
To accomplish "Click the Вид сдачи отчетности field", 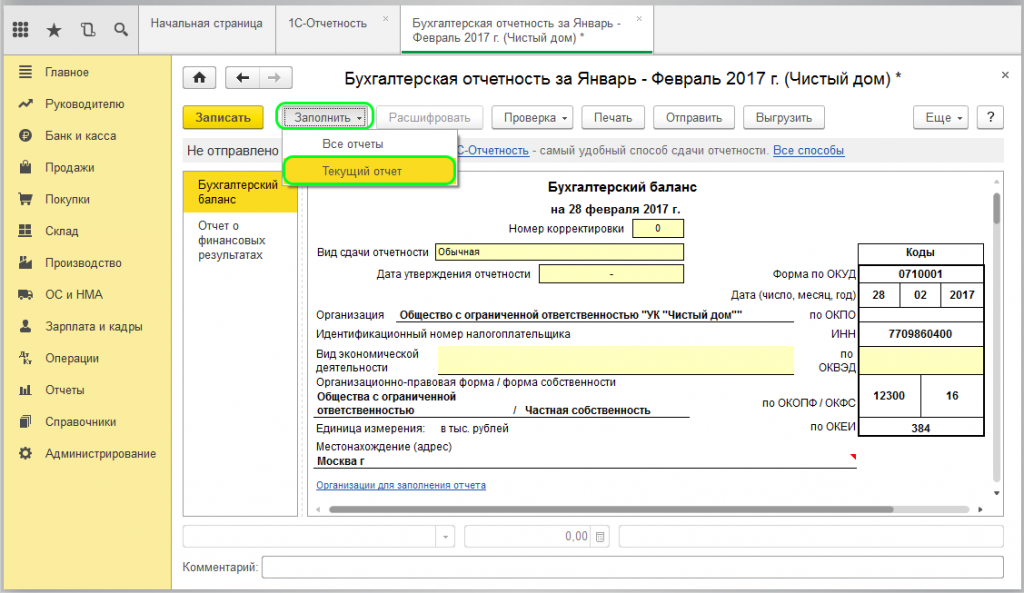I will point(559,252).
